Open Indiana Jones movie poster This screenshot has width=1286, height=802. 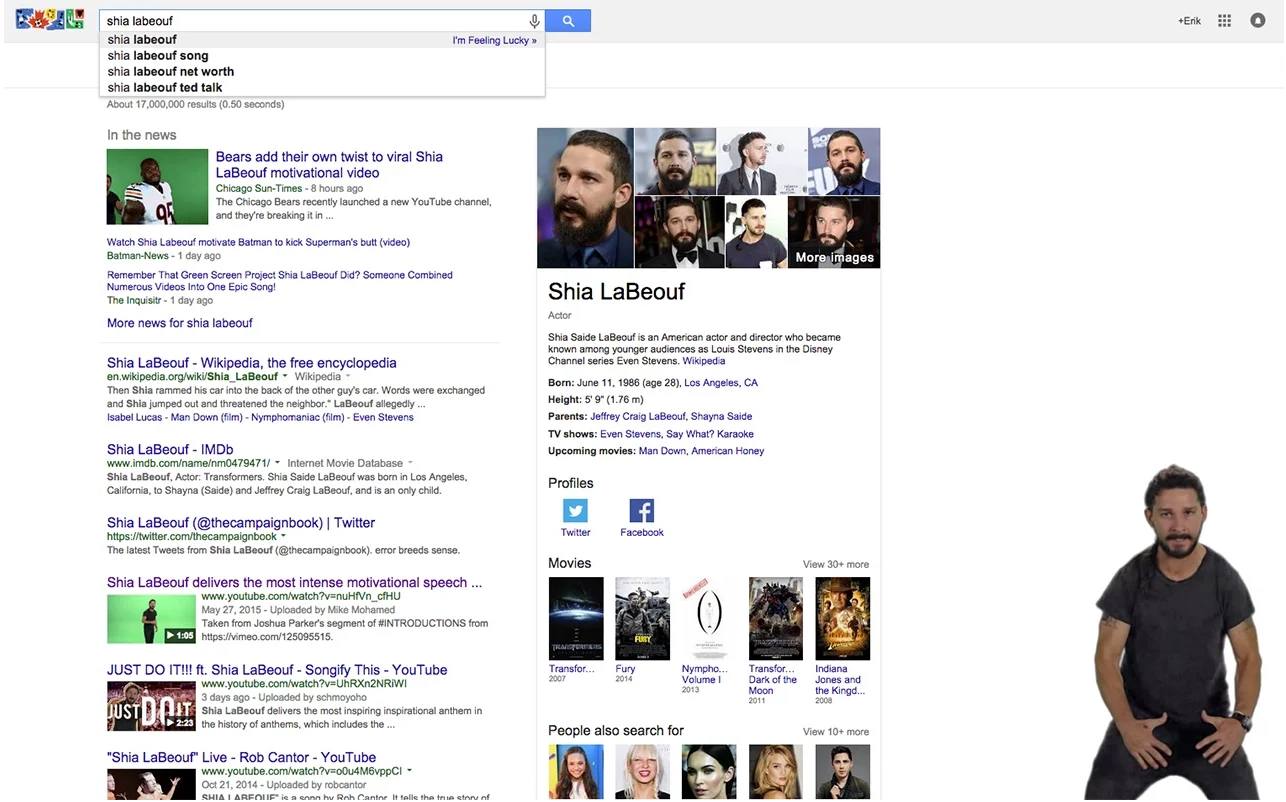pos(842,618)
